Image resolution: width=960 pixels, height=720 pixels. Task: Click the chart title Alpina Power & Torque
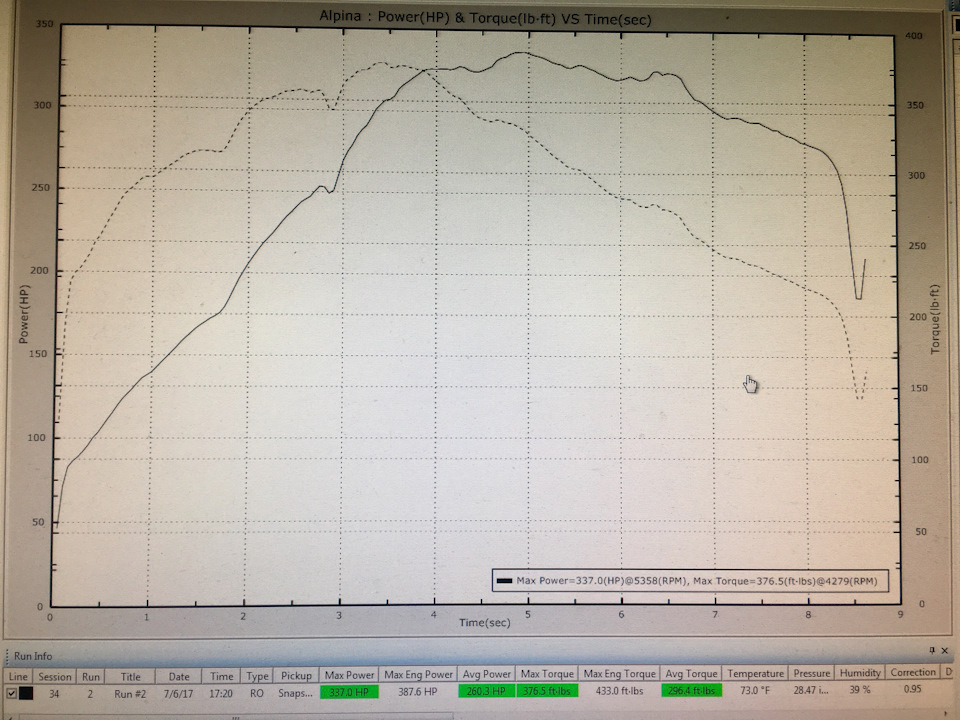(x=485, y=17)
